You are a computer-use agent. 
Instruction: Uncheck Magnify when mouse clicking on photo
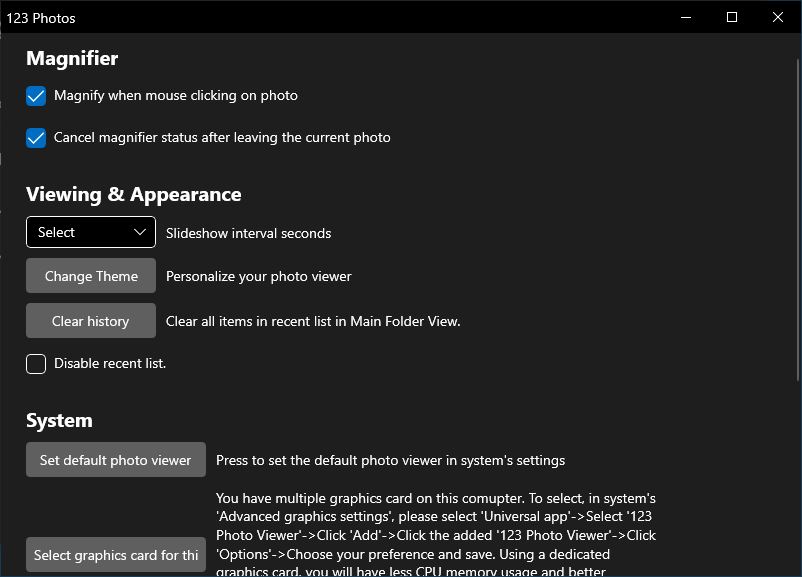36,96
